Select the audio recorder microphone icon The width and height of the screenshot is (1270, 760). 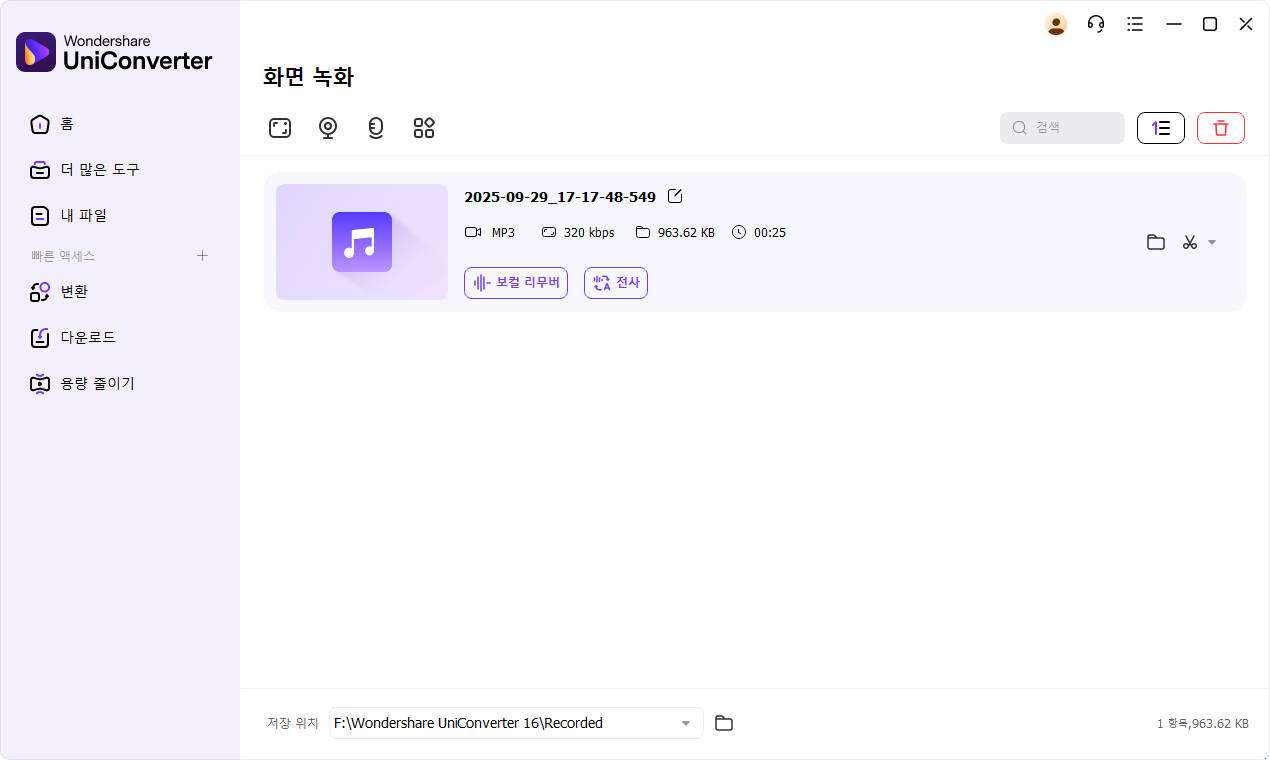[376, 128]
